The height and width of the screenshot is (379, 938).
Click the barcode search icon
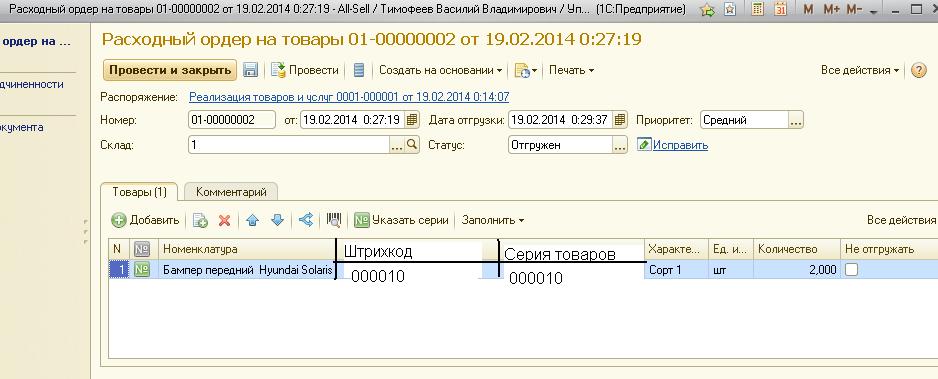click(x=334, y=221)
